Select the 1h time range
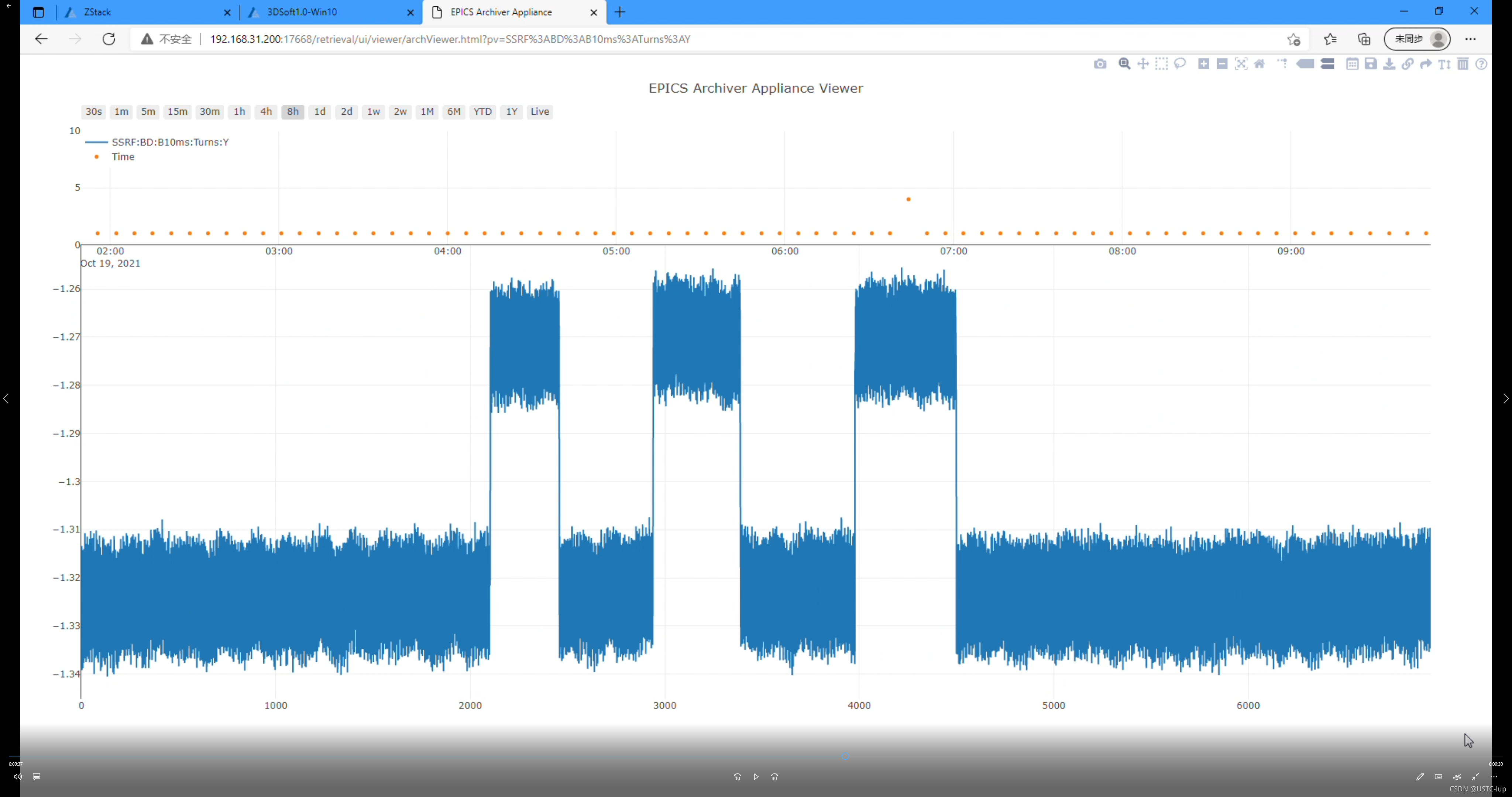Viewport: 1512px width, 797px height. pos(239,111)
